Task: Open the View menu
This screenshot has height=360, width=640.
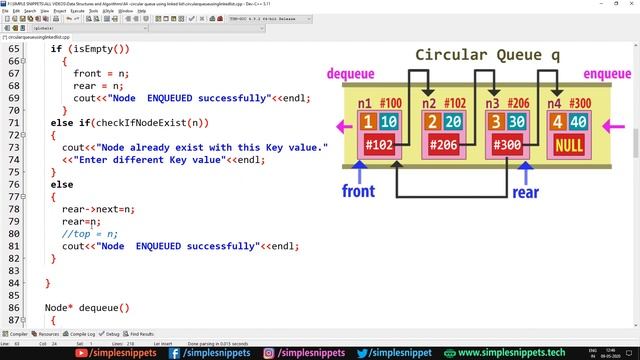Action: [x=45, y=11]
